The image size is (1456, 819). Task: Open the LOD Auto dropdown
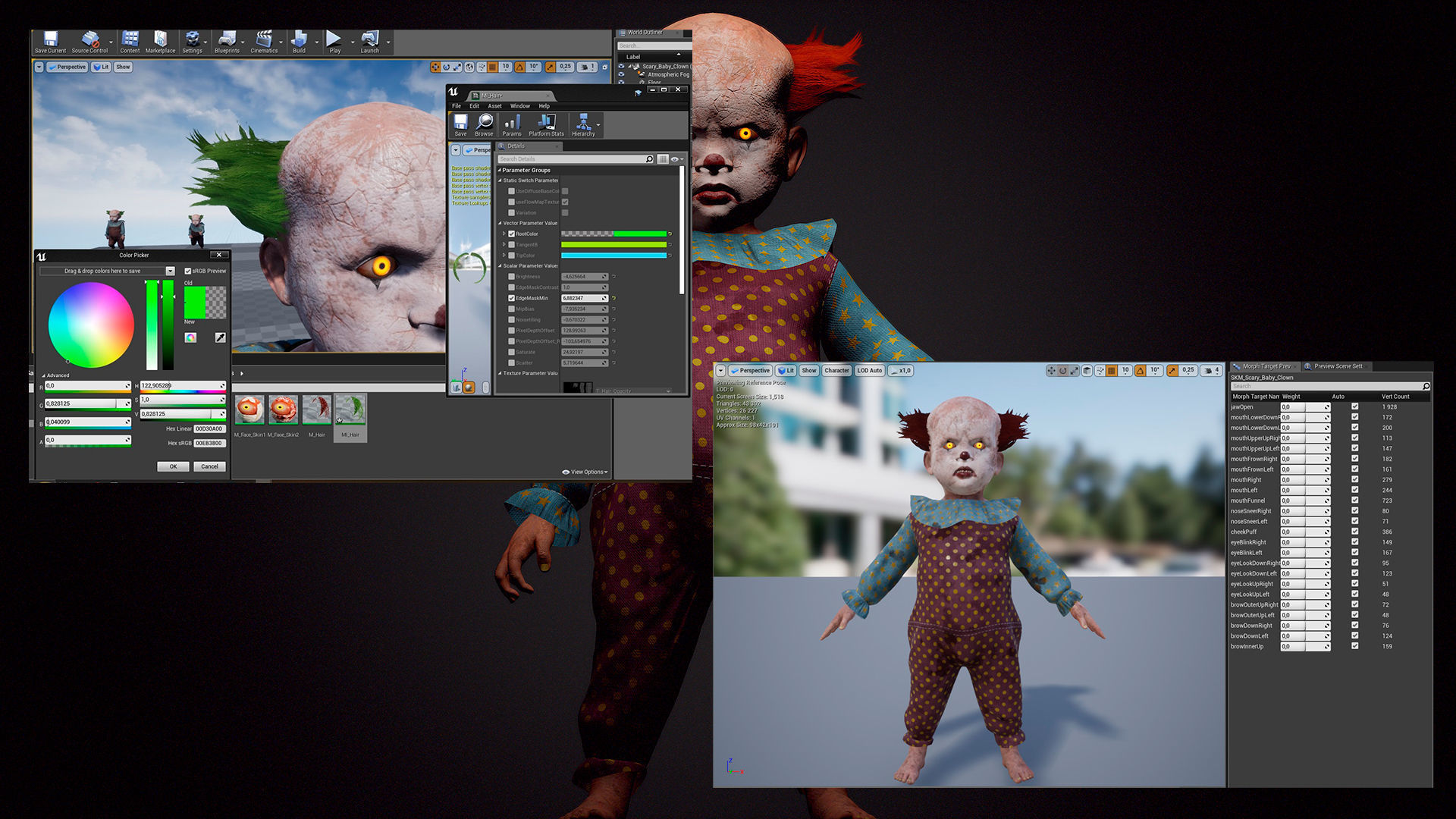pos(869,371)
